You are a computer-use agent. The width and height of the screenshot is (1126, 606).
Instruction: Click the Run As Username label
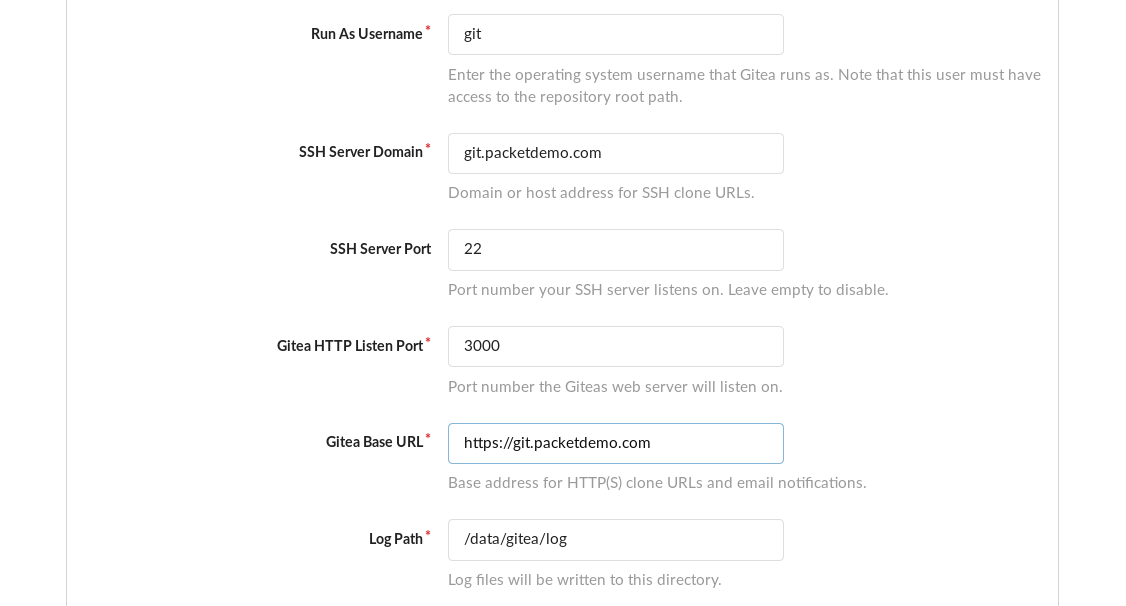pyautogui.click(x=366, y=34)
